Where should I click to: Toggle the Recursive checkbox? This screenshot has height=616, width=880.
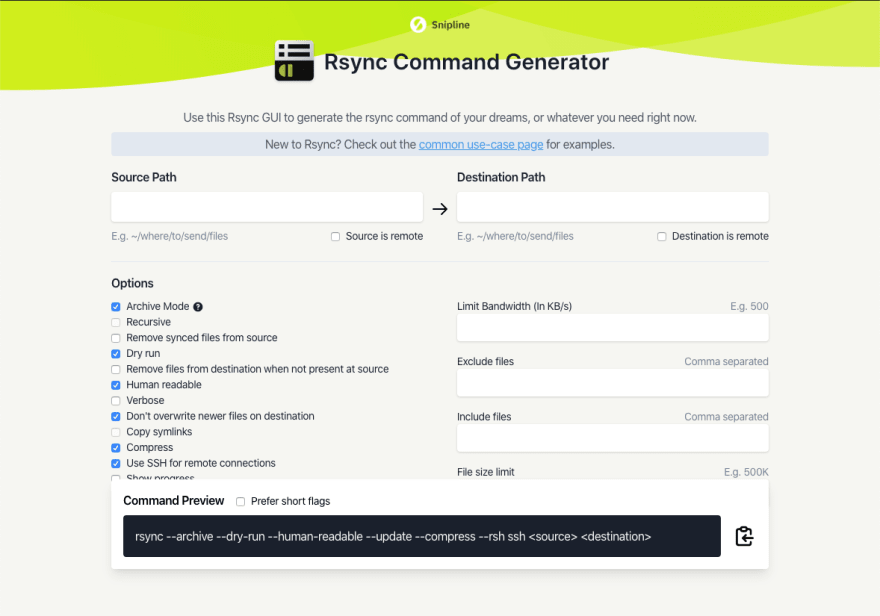pyautogui.click(x=116, y=323)
